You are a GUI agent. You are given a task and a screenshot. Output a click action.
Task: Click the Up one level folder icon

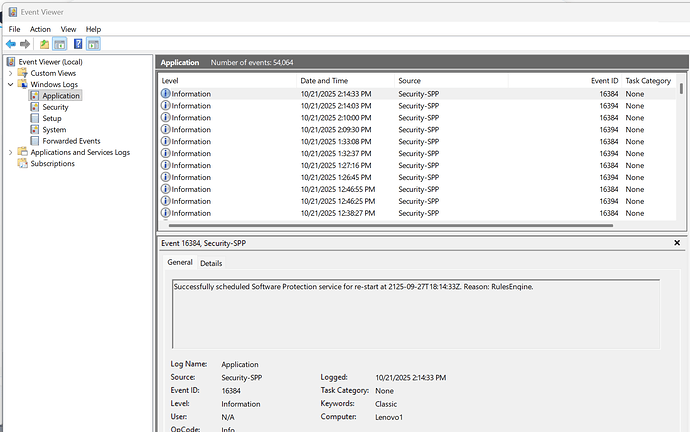click(44, 44)
